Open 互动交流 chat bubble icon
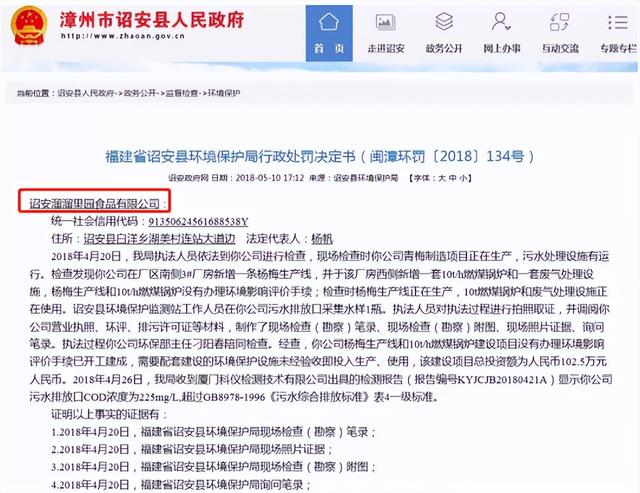 click(562, 22)
